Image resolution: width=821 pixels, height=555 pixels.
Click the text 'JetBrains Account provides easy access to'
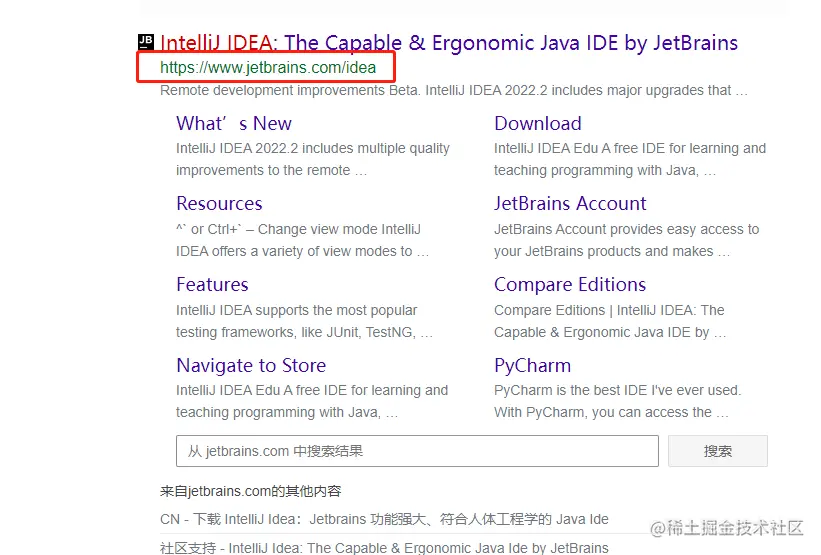tap(626, 229)
